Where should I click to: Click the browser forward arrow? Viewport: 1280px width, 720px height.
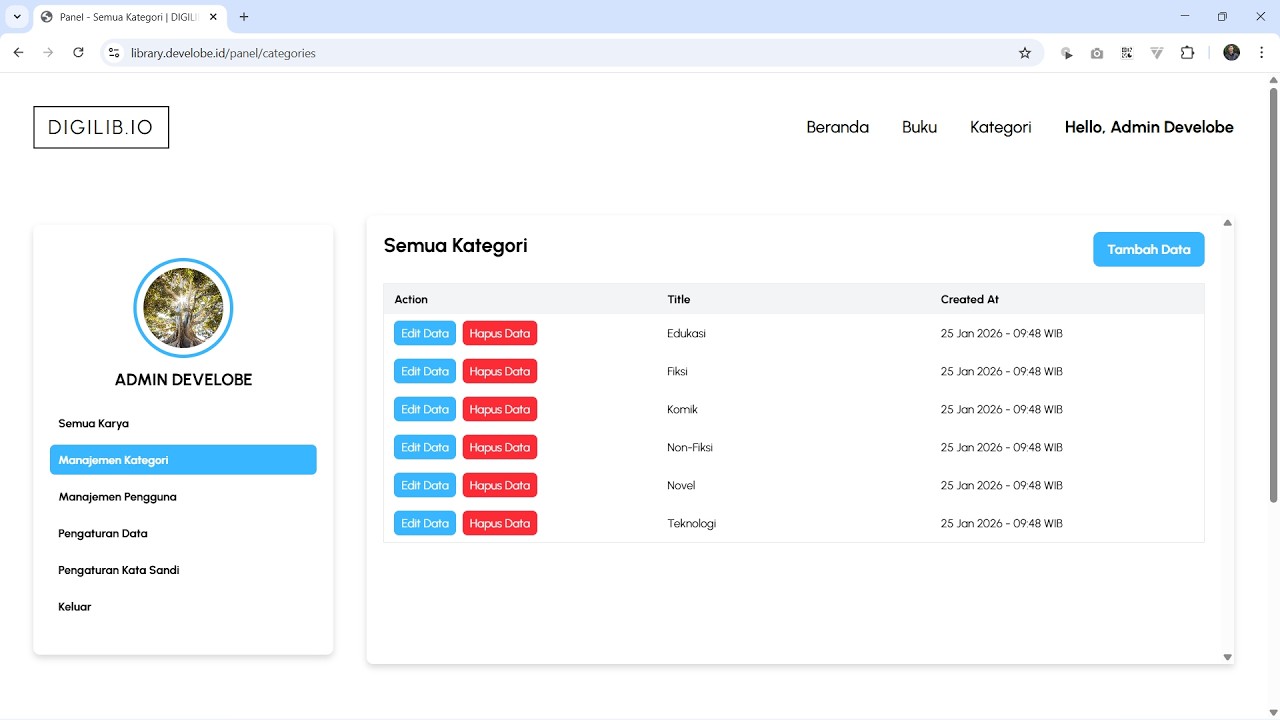point(48,53)
